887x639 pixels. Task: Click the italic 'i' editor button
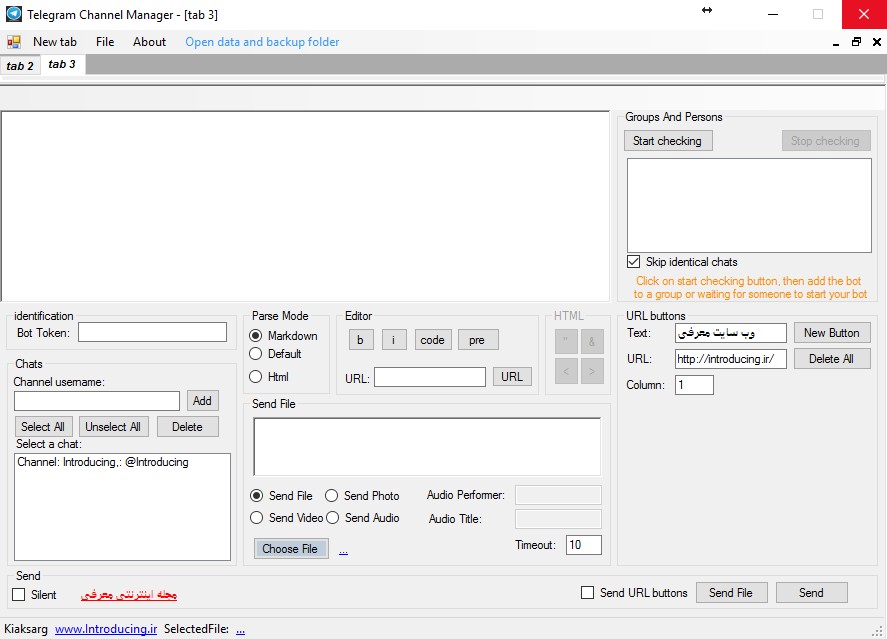click(x=394, y=340)
